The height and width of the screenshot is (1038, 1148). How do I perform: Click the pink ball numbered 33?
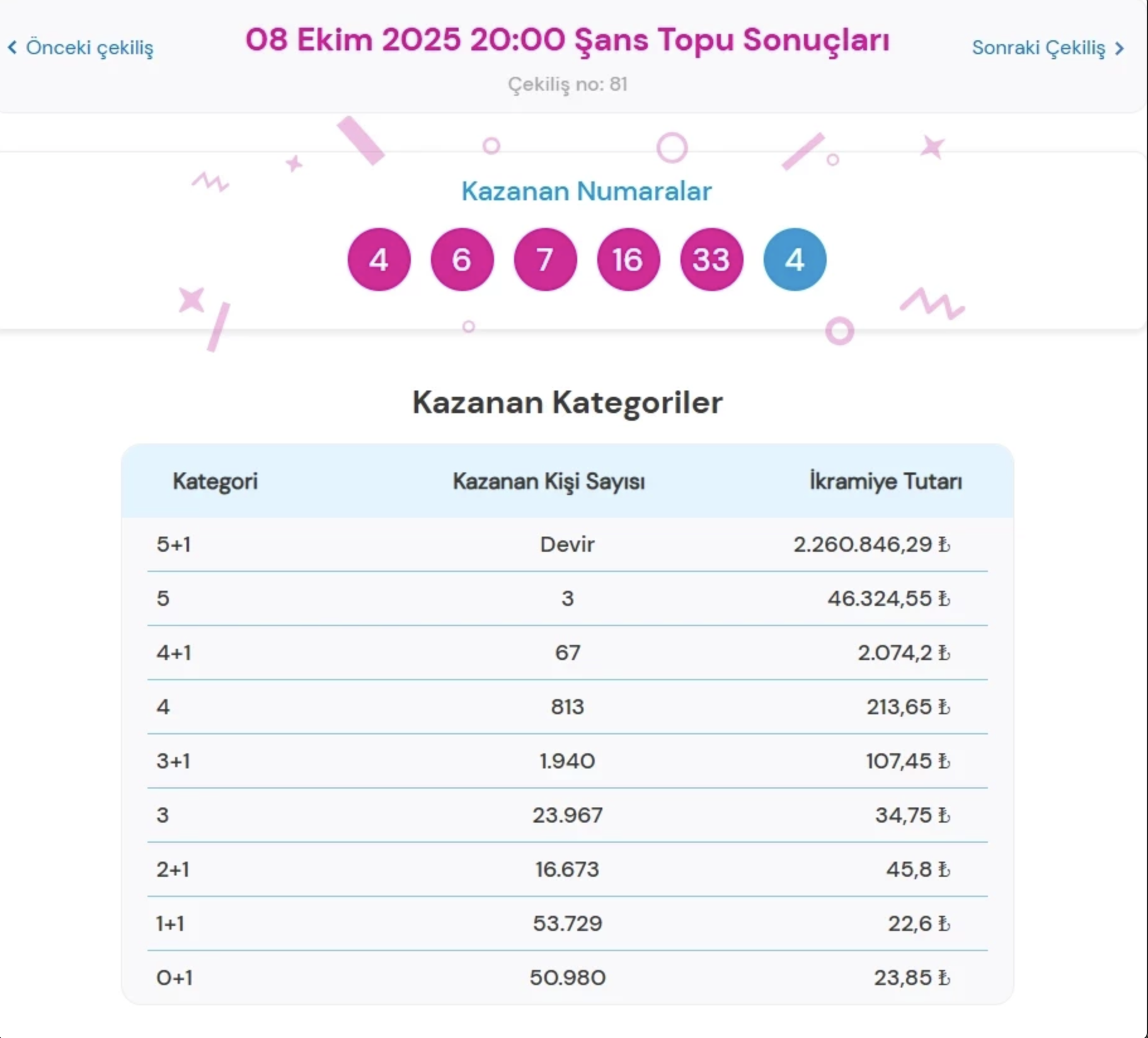(711, 259)
